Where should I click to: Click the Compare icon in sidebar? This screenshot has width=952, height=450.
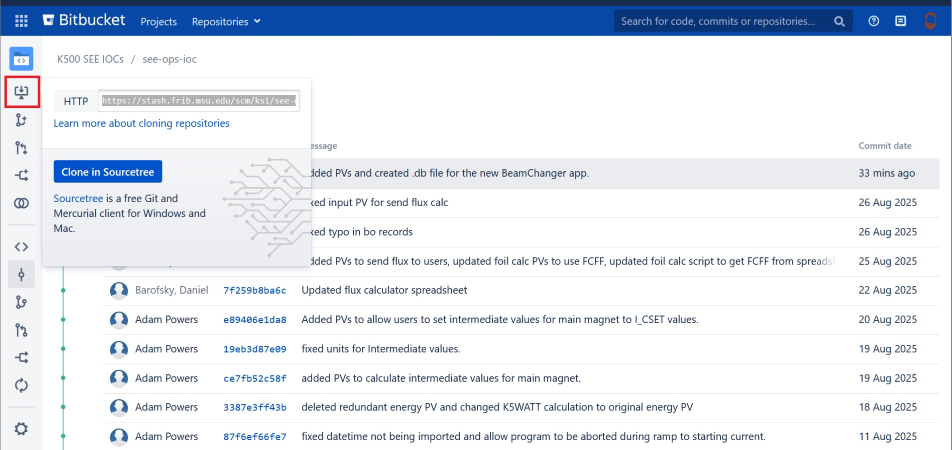[x=21, y=203]
